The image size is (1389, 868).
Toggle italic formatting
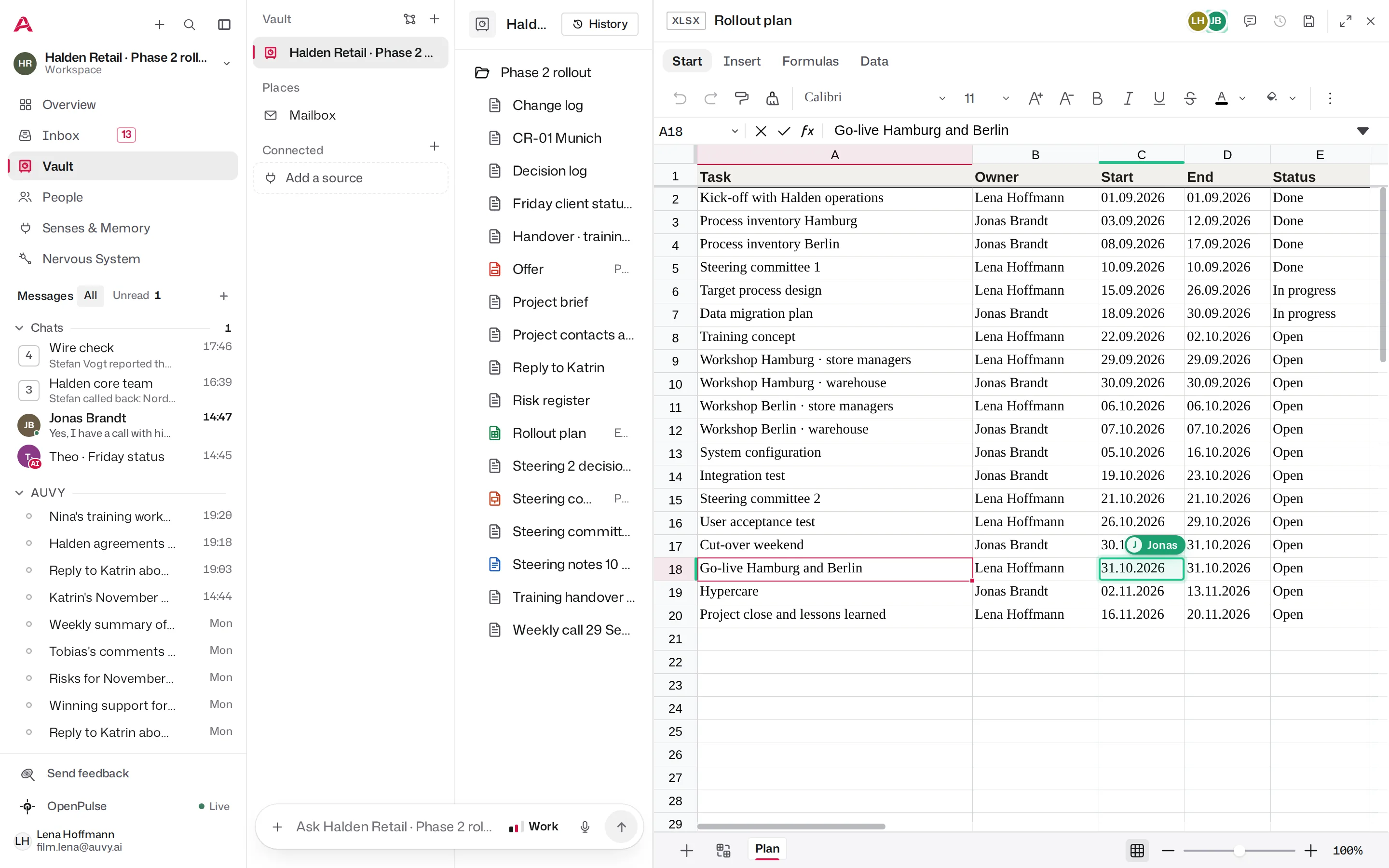[1128, 98]
